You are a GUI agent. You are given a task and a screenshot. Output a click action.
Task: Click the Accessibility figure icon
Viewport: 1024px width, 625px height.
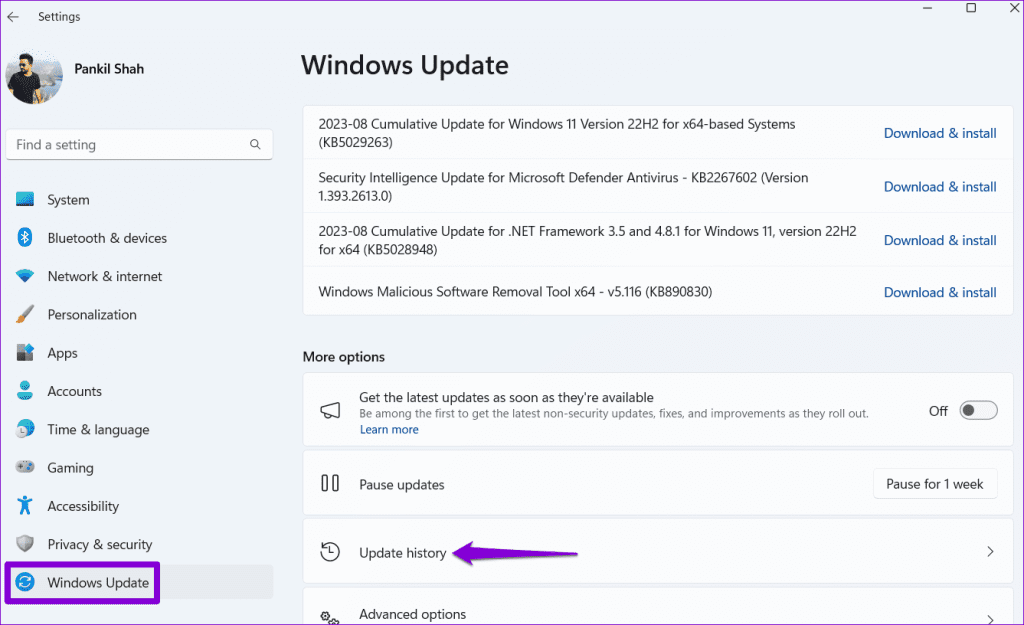pyautogui.click(x=26, y=506)
